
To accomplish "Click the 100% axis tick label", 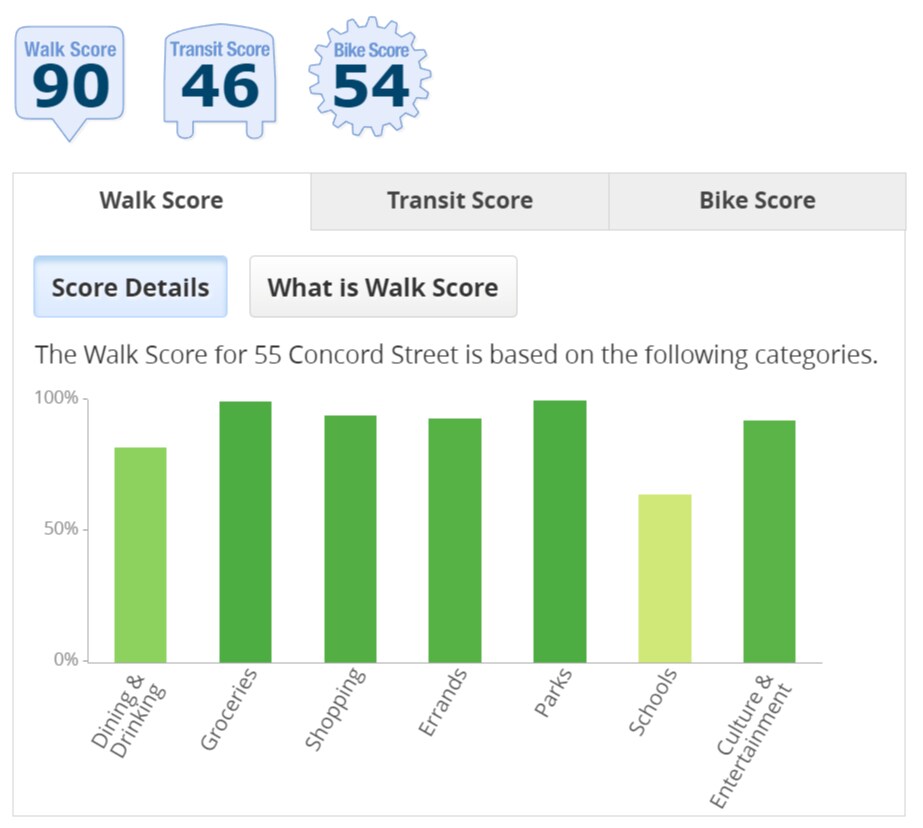I will [x=56, y=398].
